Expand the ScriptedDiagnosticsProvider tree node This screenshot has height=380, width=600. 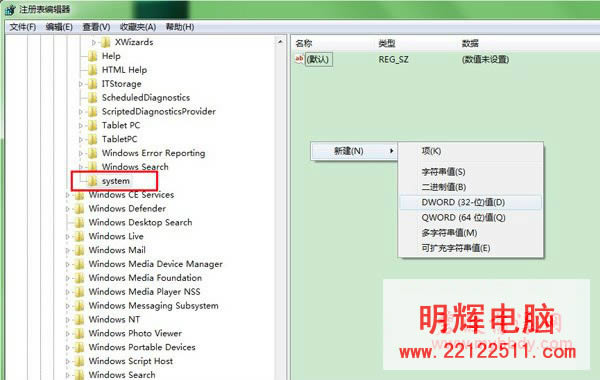coord(80,111)
